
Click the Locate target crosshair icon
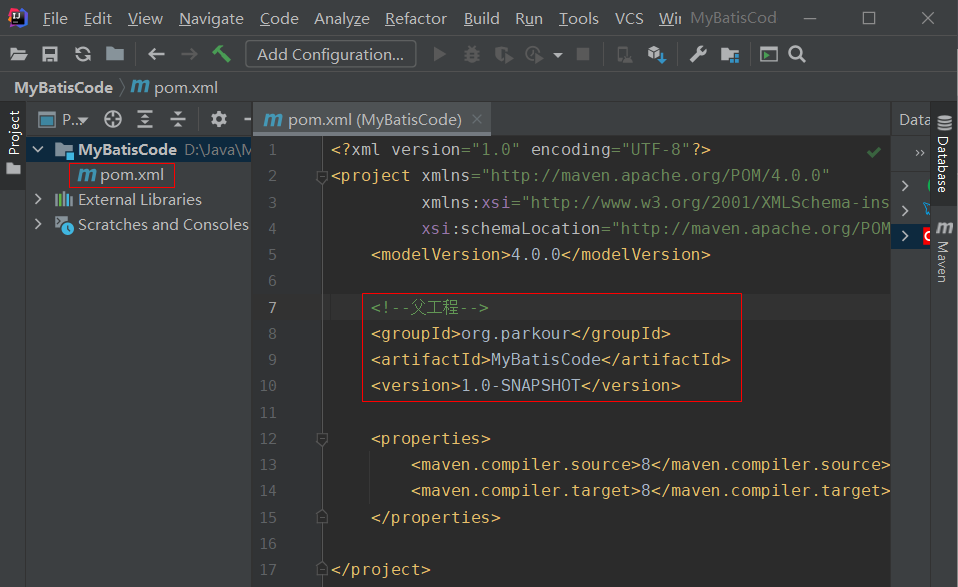click(x=112, y=119)
